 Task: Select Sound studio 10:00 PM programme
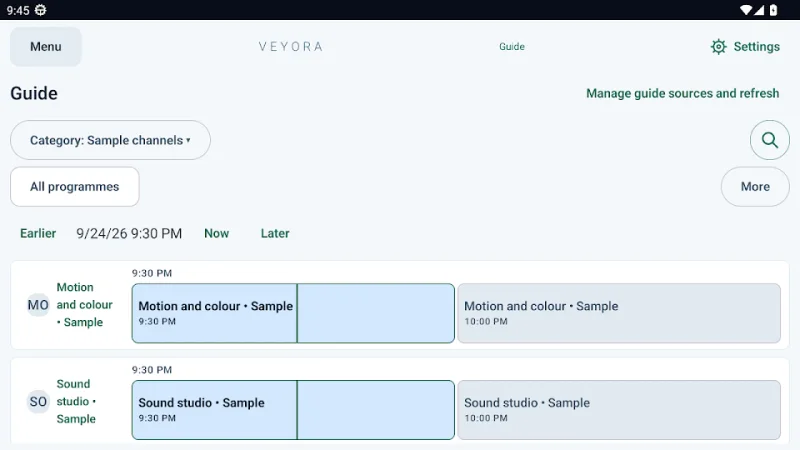pyautogui.click(x=619, y=410)
